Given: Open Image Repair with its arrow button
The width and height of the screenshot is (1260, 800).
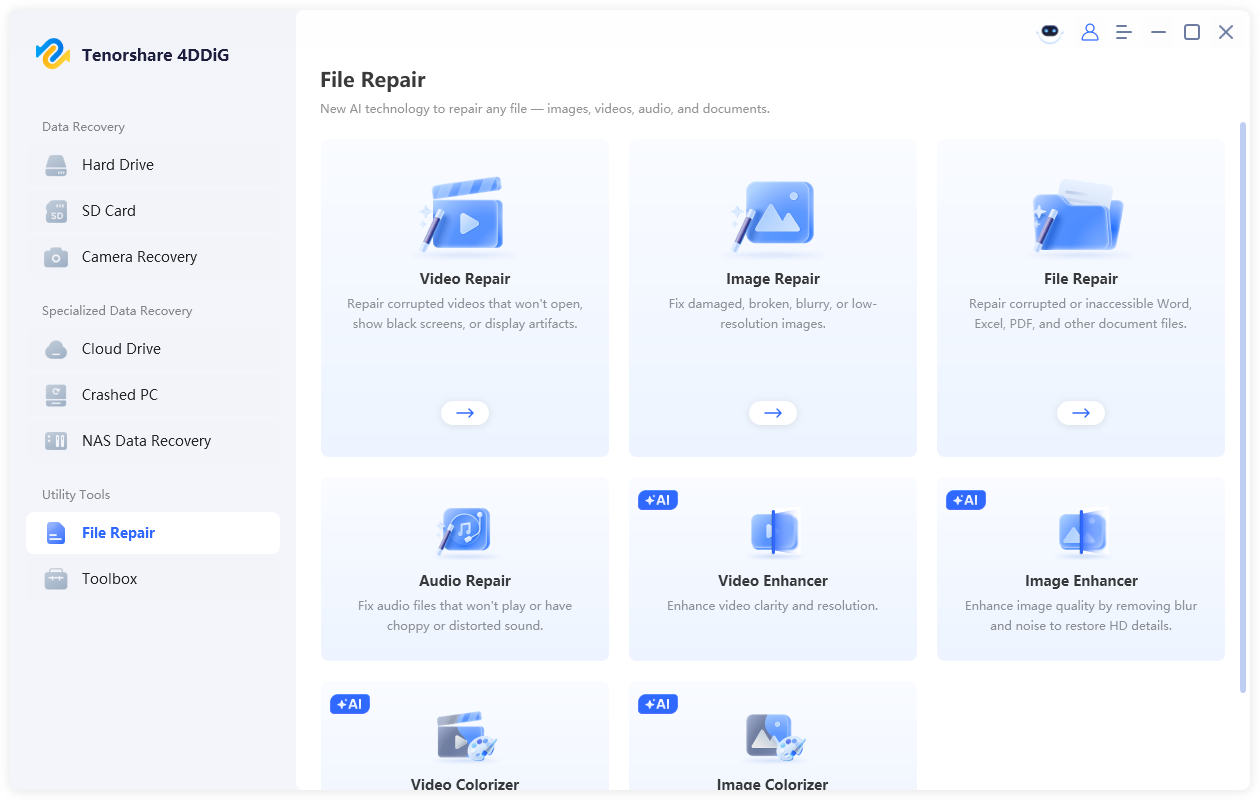Looking at the screenshot, I should pos(773,413).
